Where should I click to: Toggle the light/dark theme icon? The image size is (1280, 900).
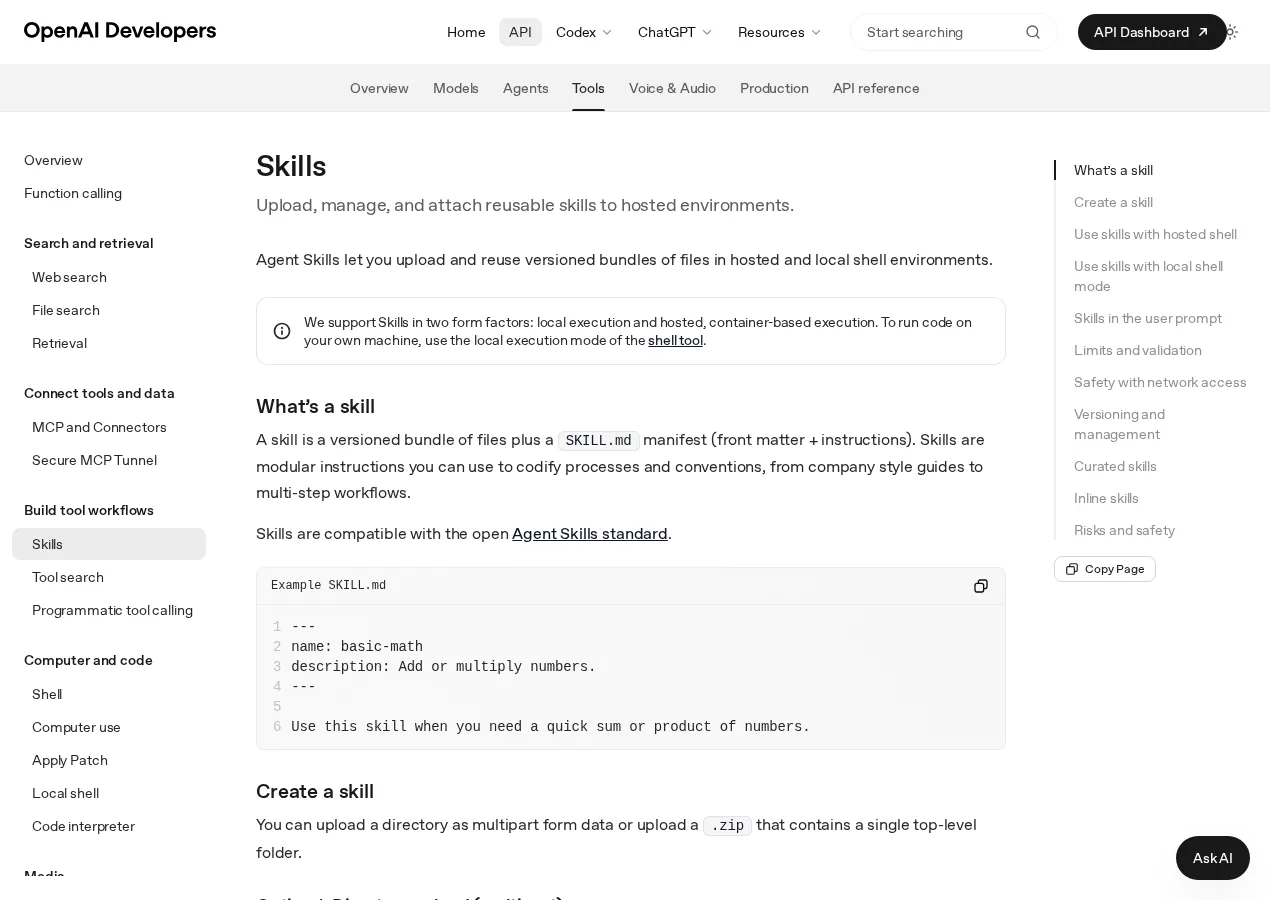coord(1231,32)
